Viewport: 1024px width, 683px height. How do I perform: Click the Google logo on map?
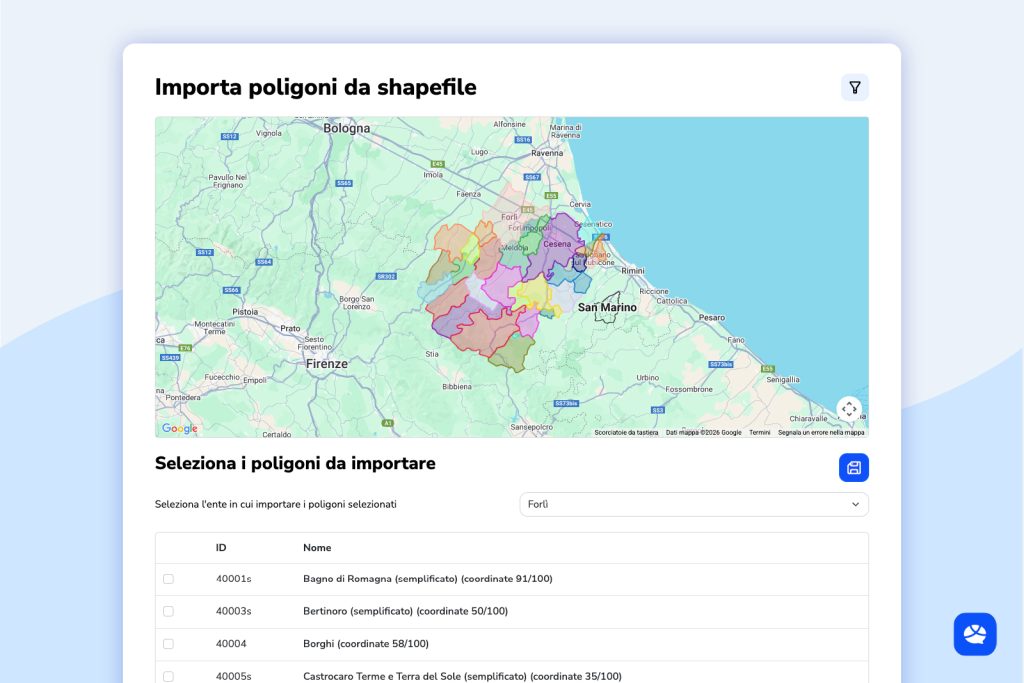180,428
